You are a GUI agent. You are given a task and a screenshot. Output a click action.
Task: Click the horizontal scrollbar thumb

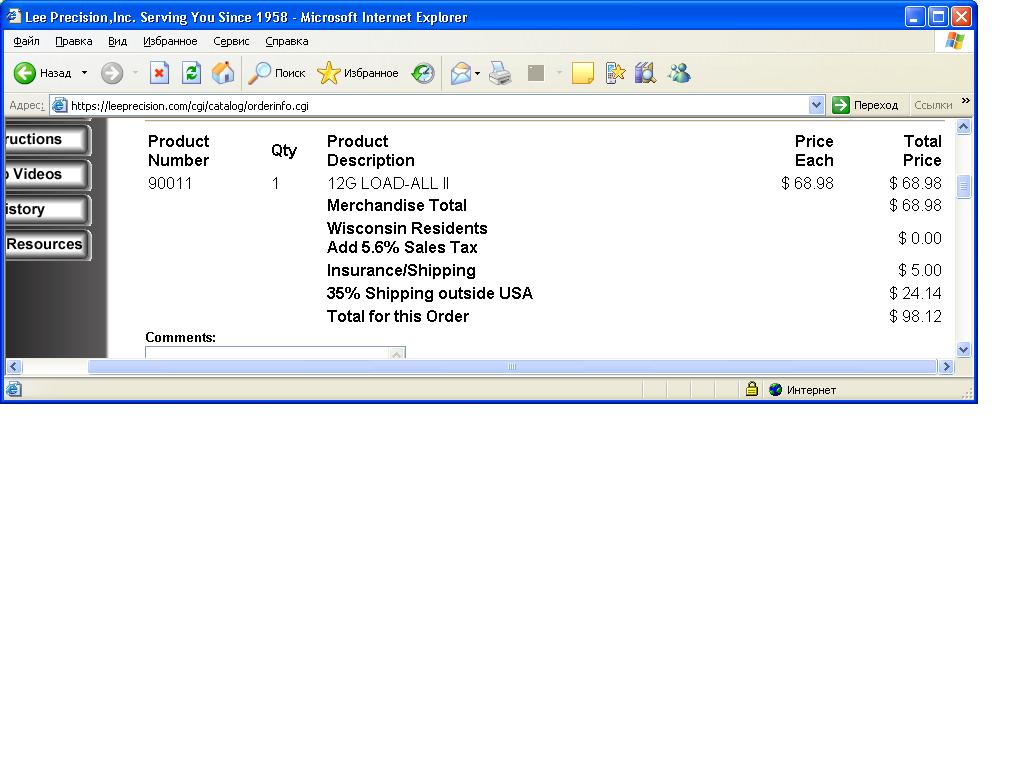point(511,367)
